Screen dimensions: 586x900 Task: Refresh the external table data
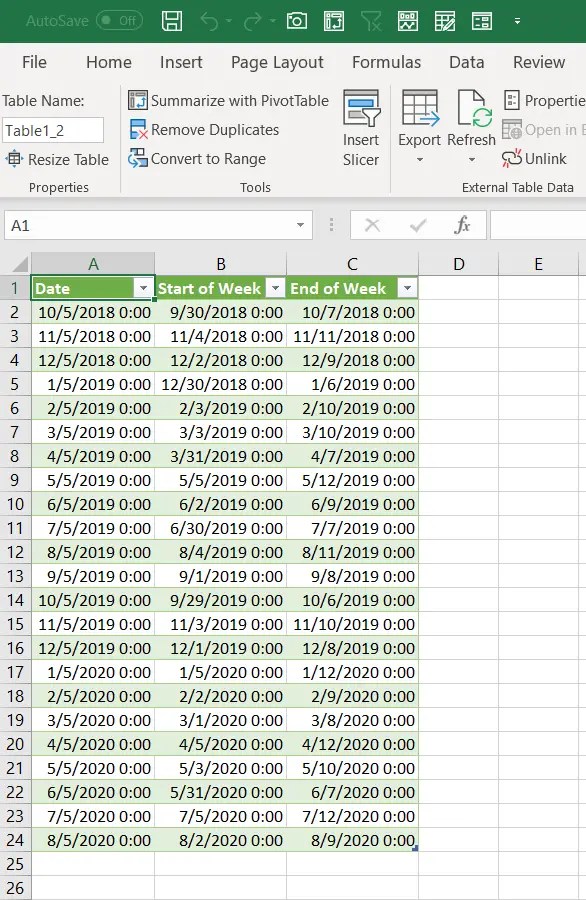pyautogui.click(x=471, y=125)
